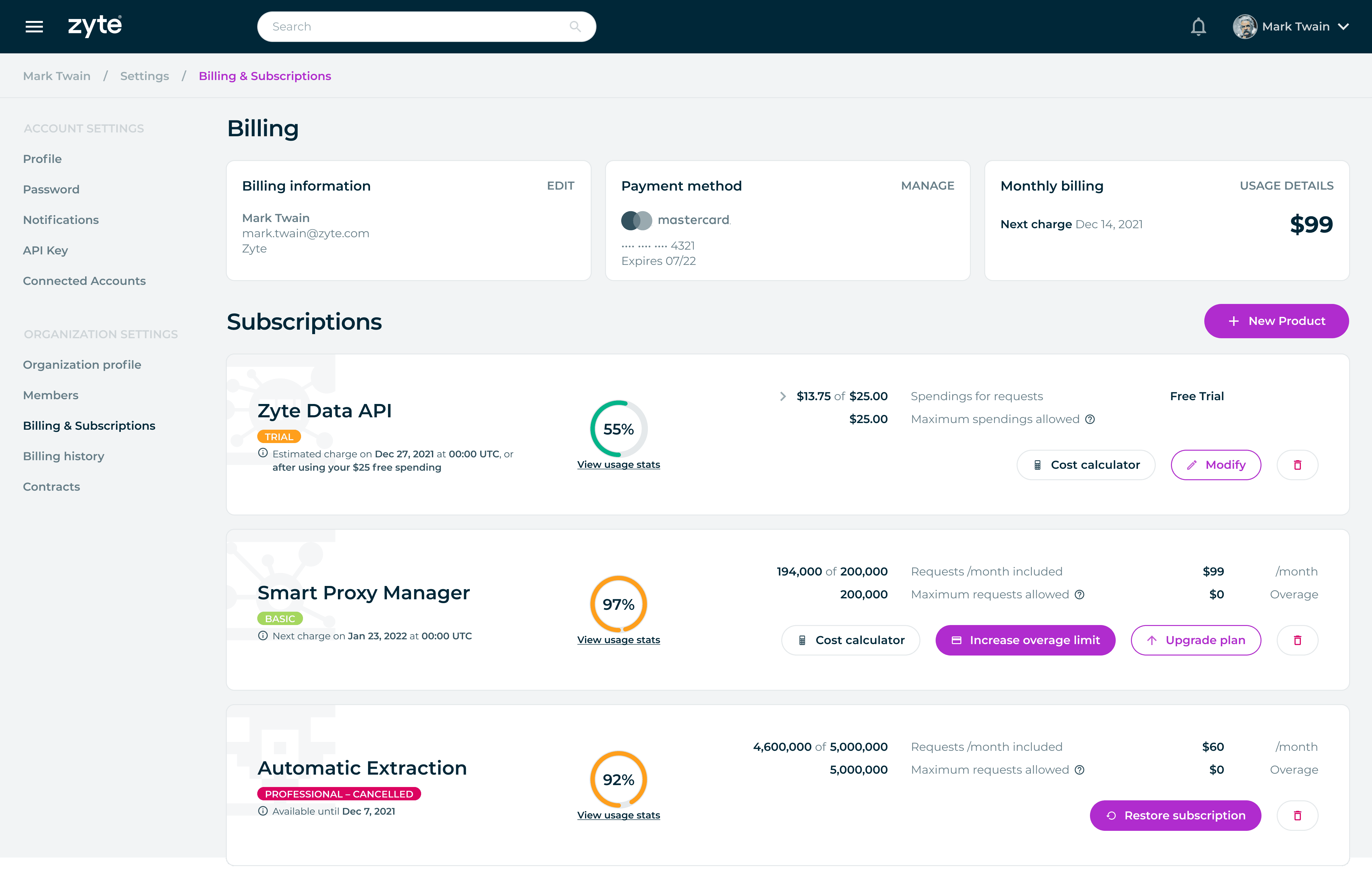Screen dimensions: 1372x888
Task: Delete the Smart Proxy Manager subscription
Action: pyautogui.click(x=1297, y=640)
